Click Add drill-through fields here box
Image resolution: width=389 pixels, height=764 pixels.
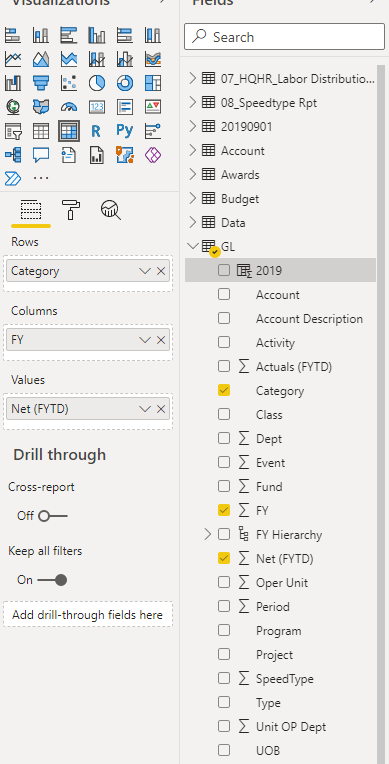tap(88, 614)
